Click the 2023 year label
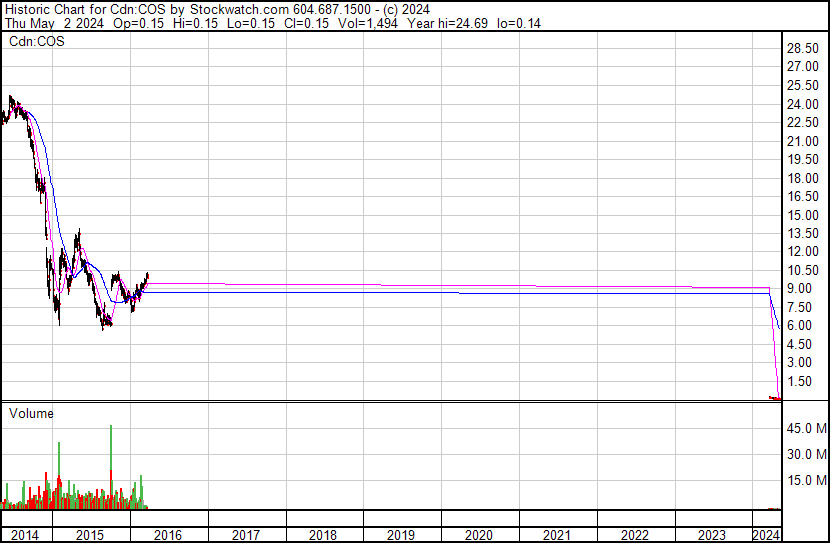The height and width of the screenshot is (543, 830). click(x=712, y=535)
